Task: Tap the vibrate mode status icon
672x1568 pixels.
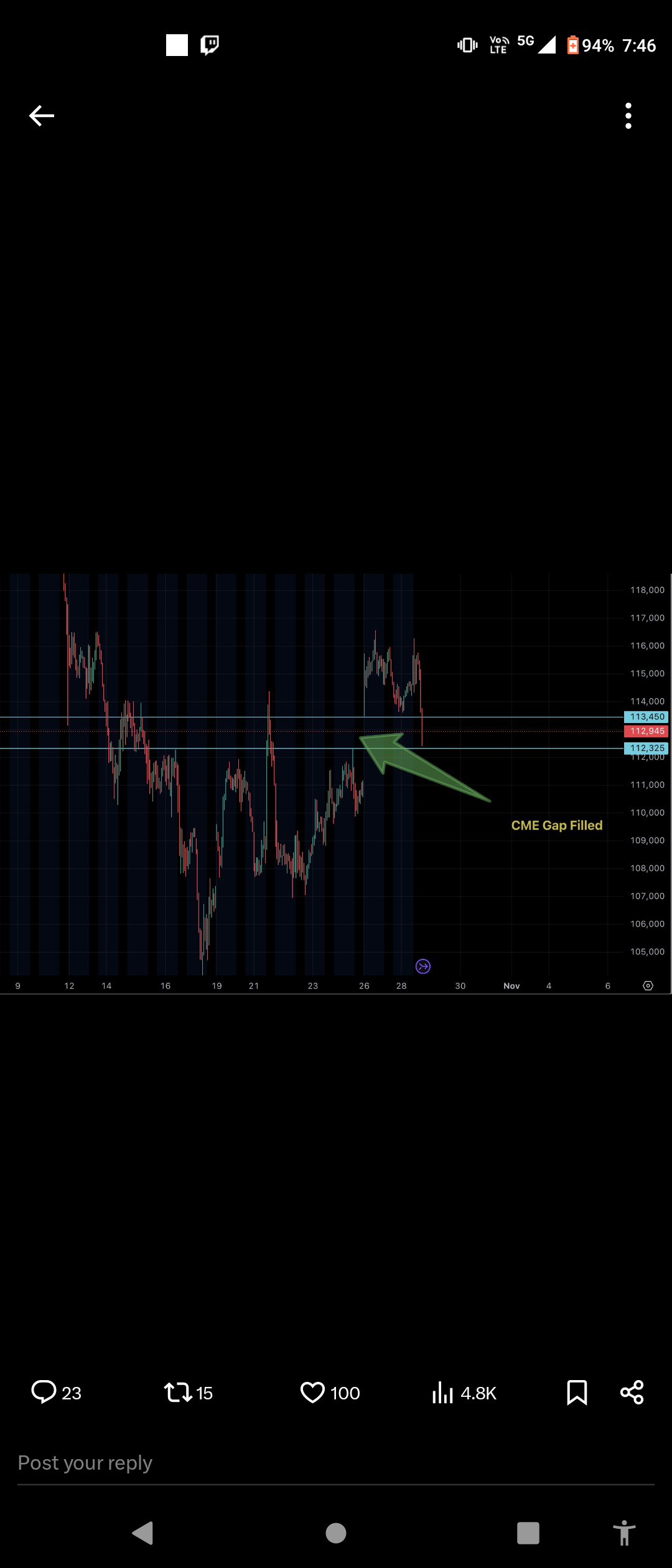Action: [x=467, y=45]
